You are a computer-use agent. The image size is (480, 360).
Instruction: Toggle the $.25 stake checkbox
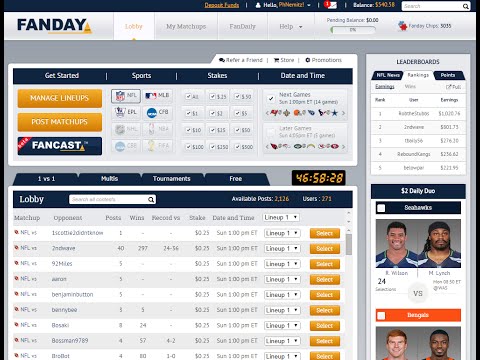click(212, 96)
